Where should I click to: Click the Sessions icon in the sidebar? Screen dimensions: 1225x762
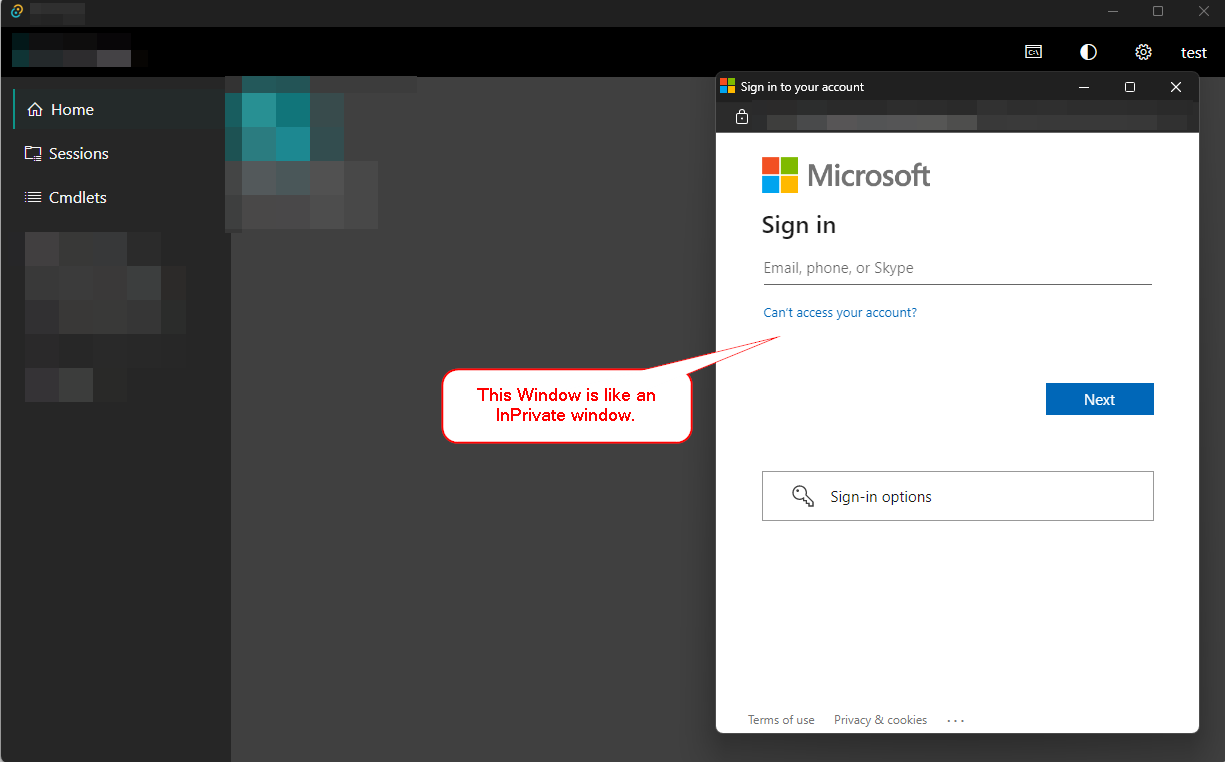(33, 153)
